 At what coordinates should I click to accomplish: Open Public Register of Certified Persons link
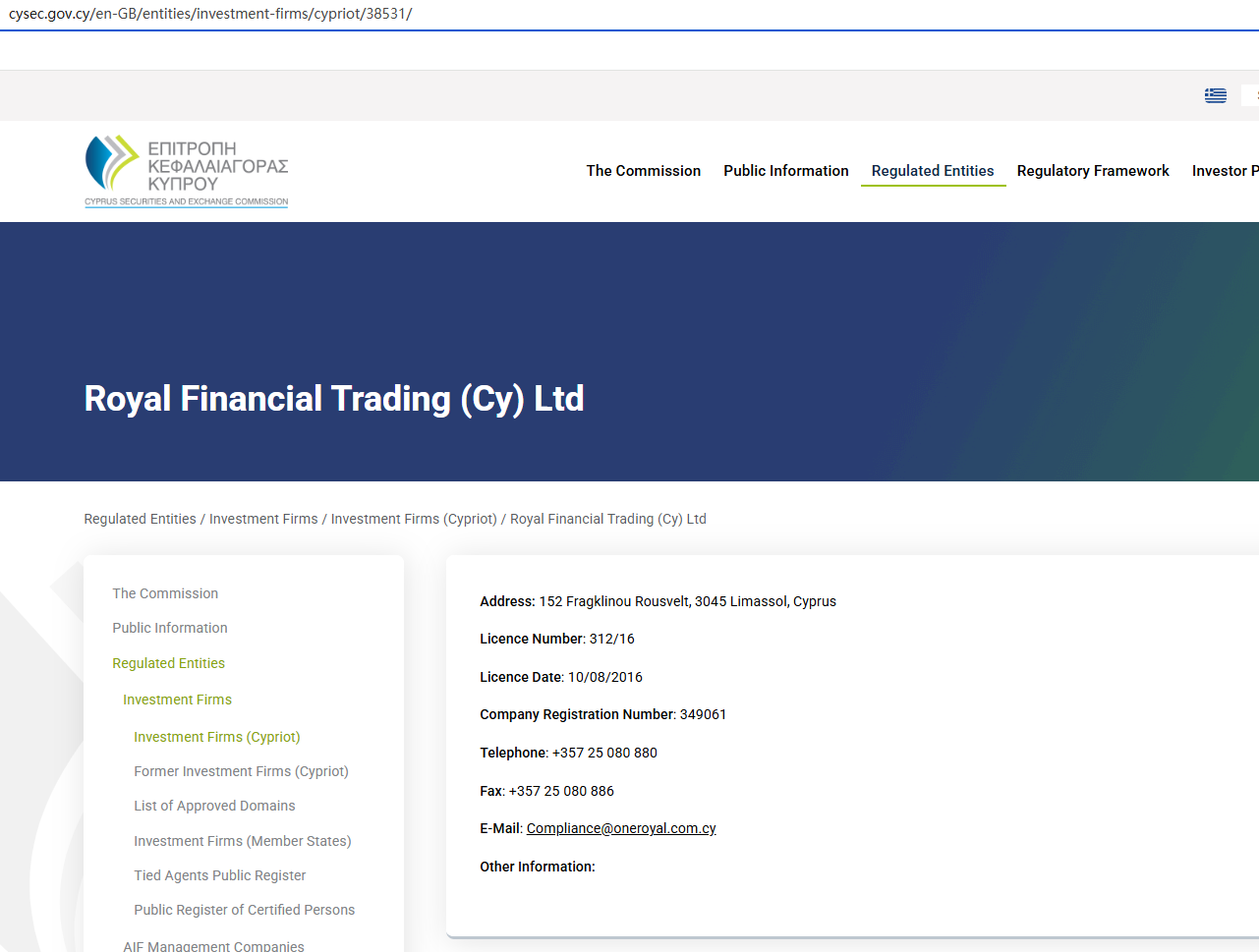coord(245,910)
